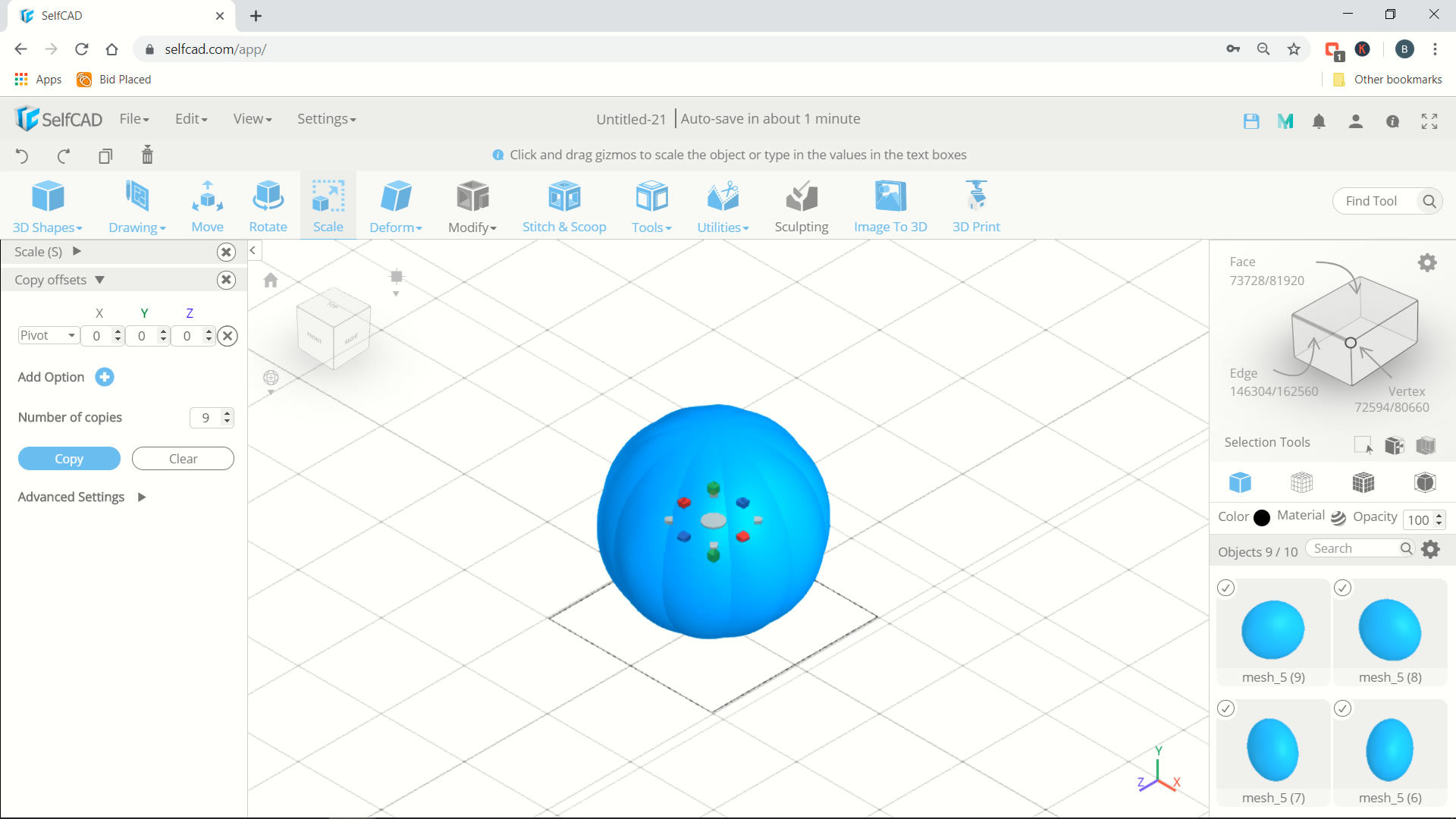Increase Opacity value stepper
Screen dimensions: 1456x819
tap(1439, 516)
